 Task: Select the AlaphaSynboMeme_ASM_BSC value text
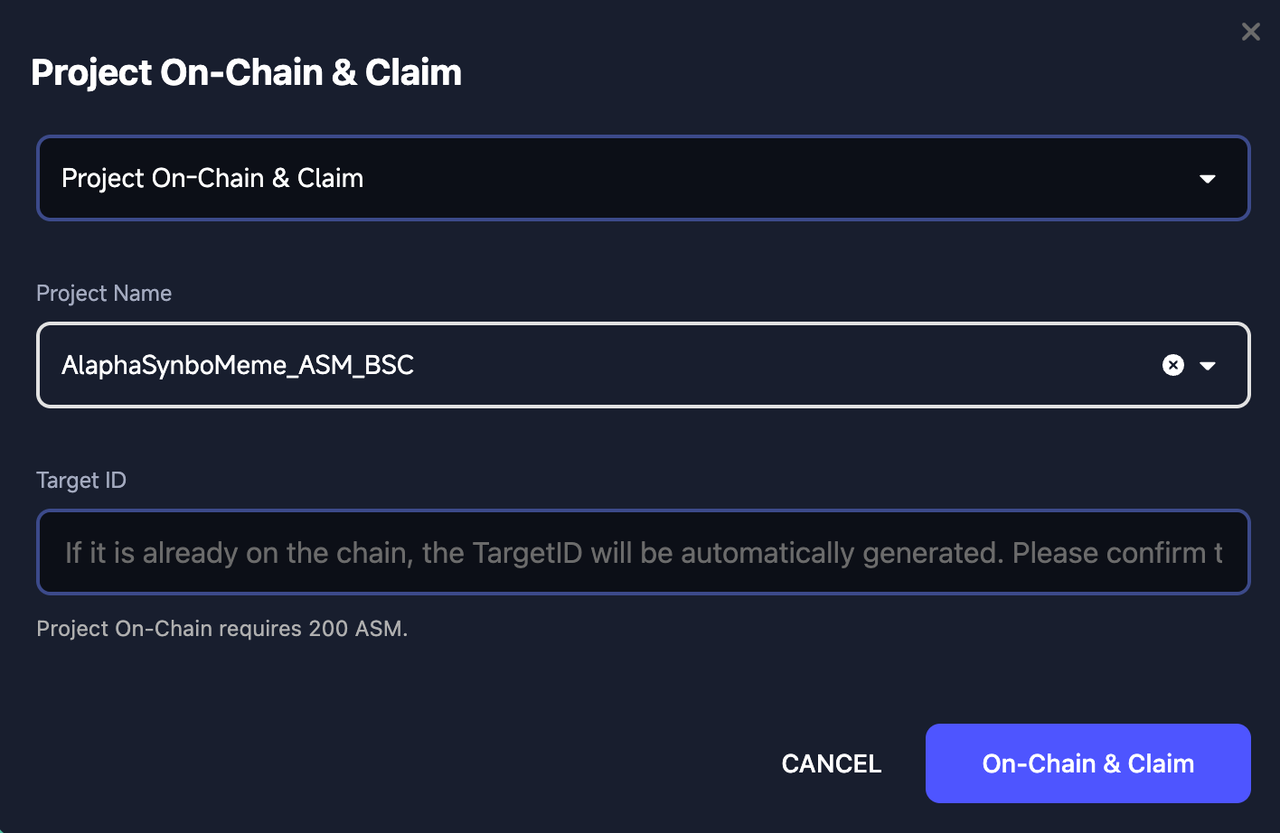(238, 365)
